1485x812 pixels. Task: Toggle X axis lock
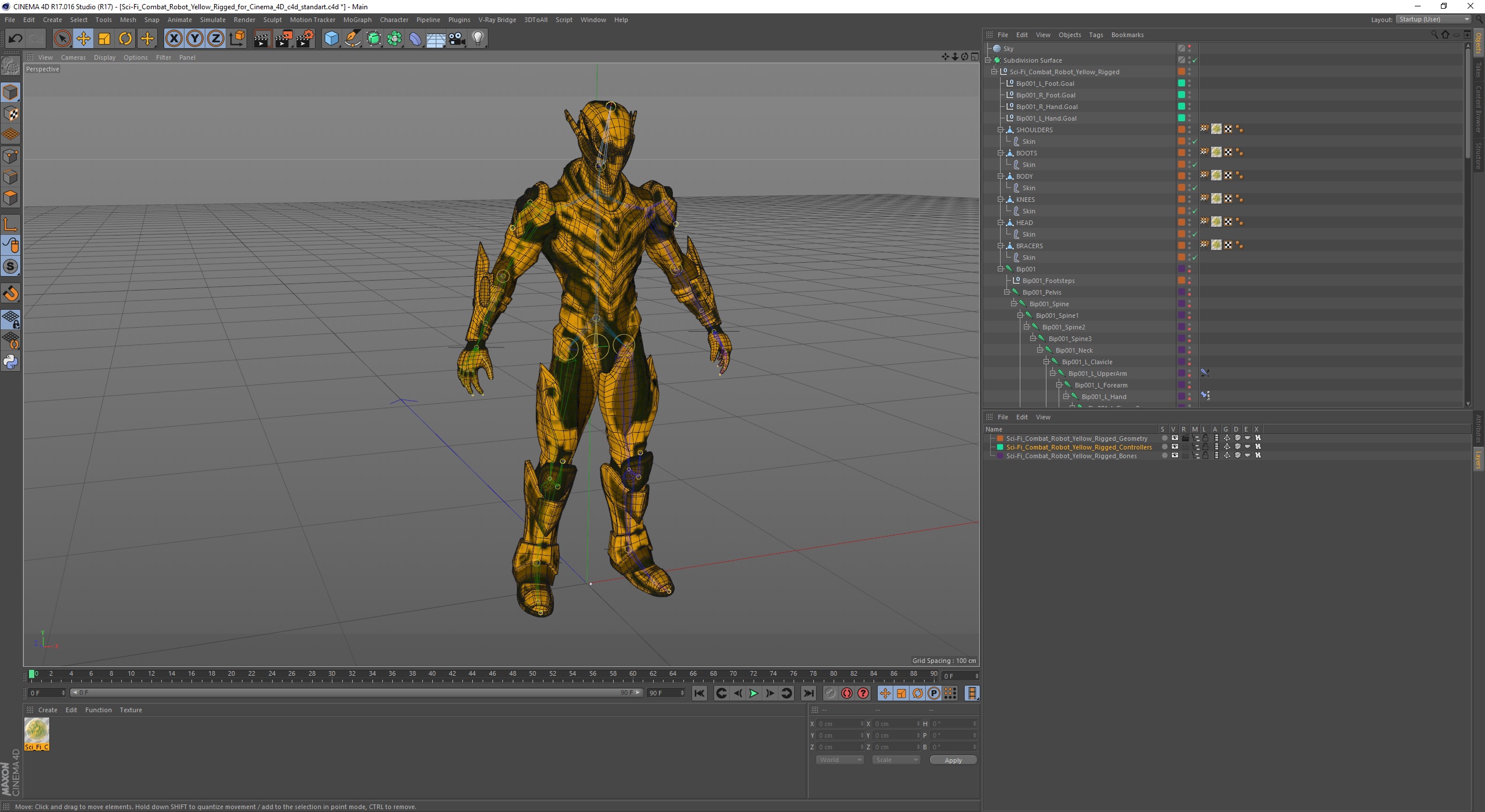coord(173,39)
